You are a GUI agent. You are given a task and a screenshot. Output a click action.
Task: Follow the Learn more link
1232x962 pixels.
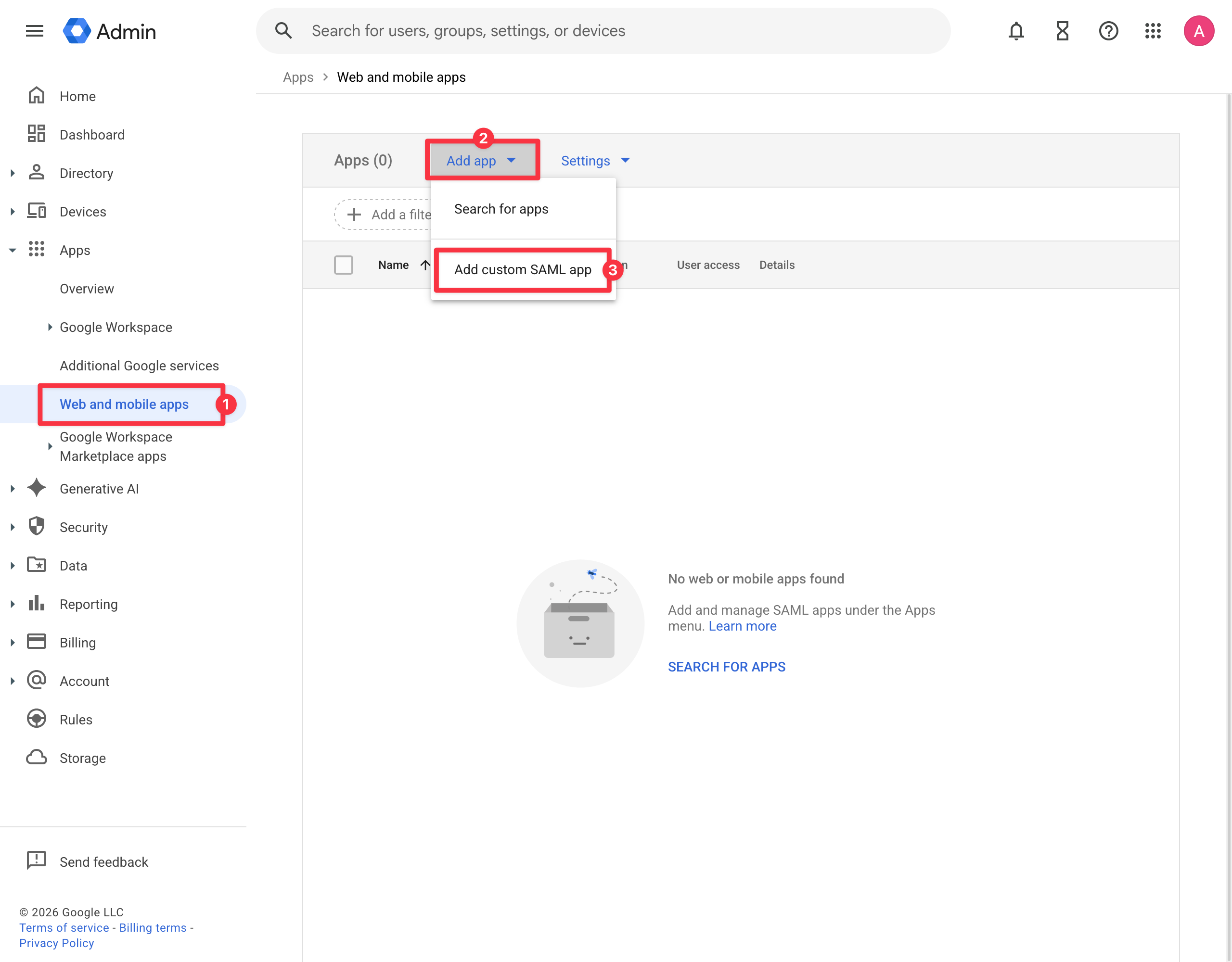(x=743, y=626)
